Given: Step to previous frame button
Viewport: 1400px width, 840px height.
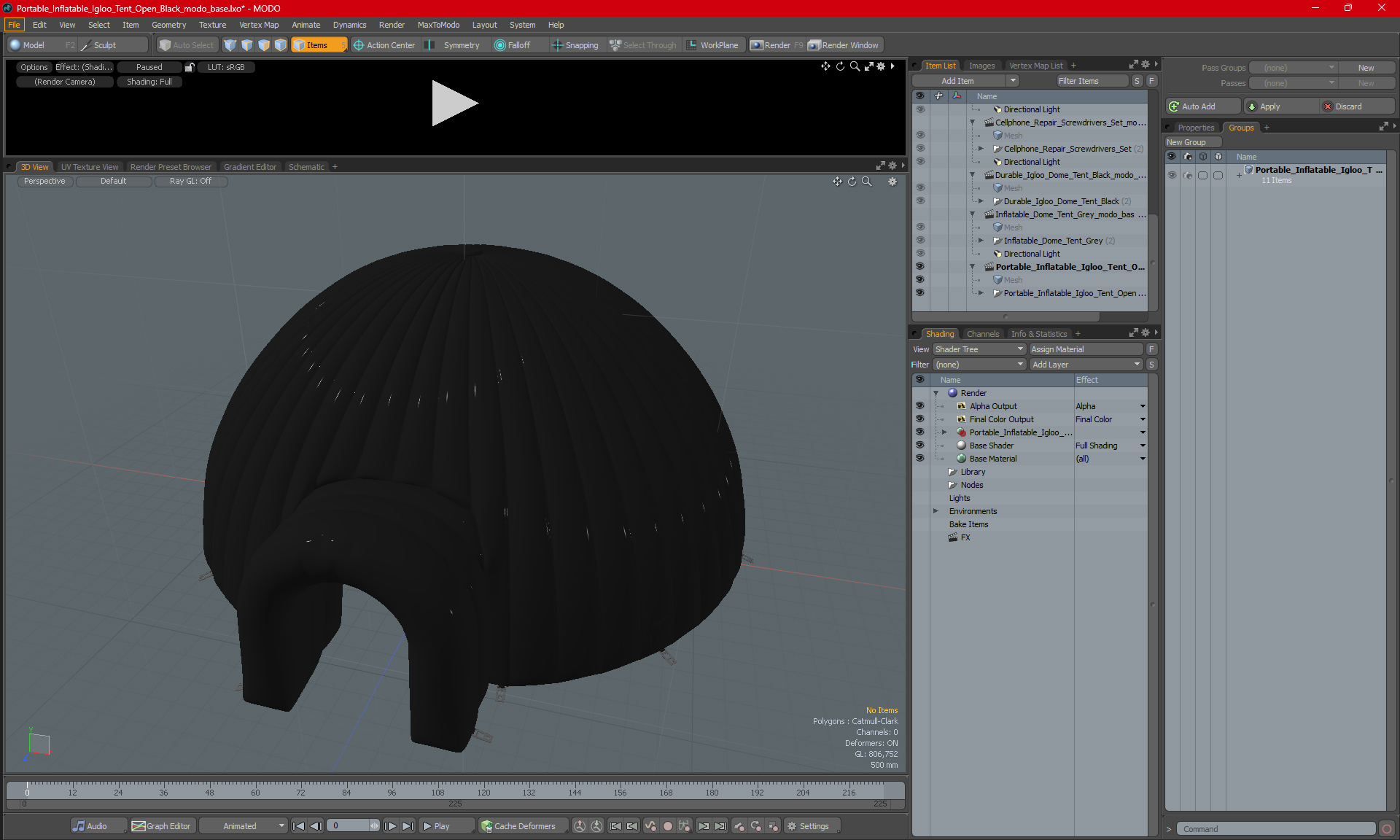Looking at the screenshot, I should point(316,826).
